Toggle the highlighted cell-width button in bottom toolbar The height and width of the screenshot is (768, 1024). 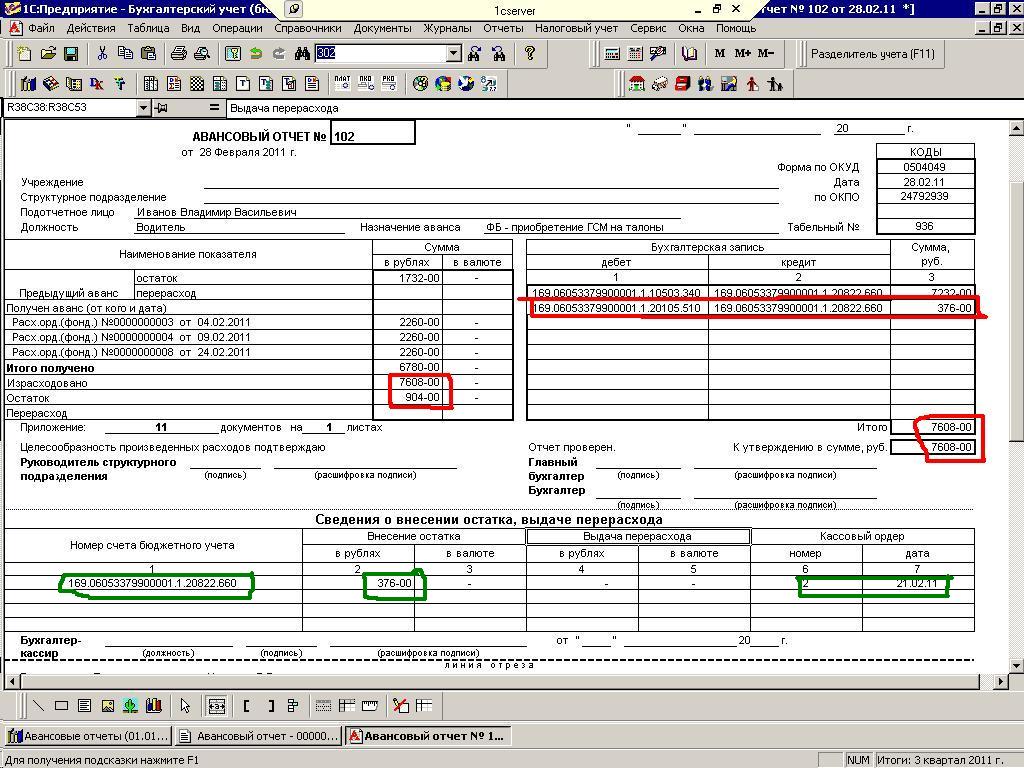(216, 706)
